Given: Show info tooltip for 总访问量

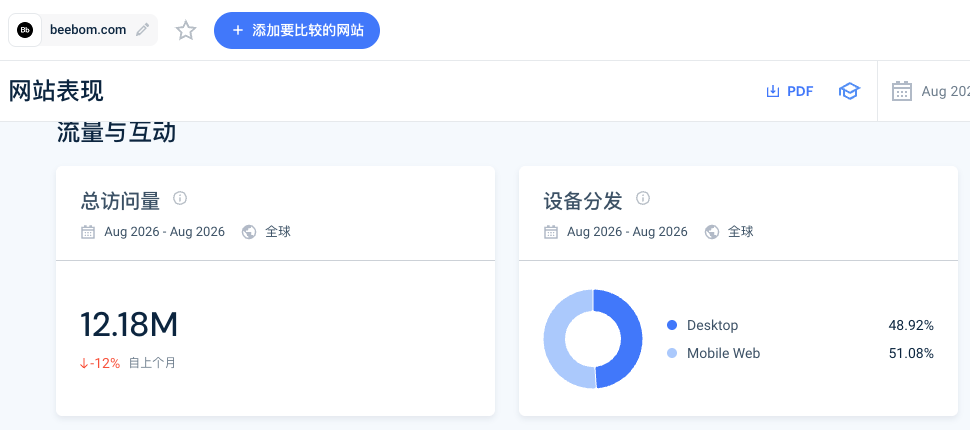Looking at the screenshot, I should point(179,198).
